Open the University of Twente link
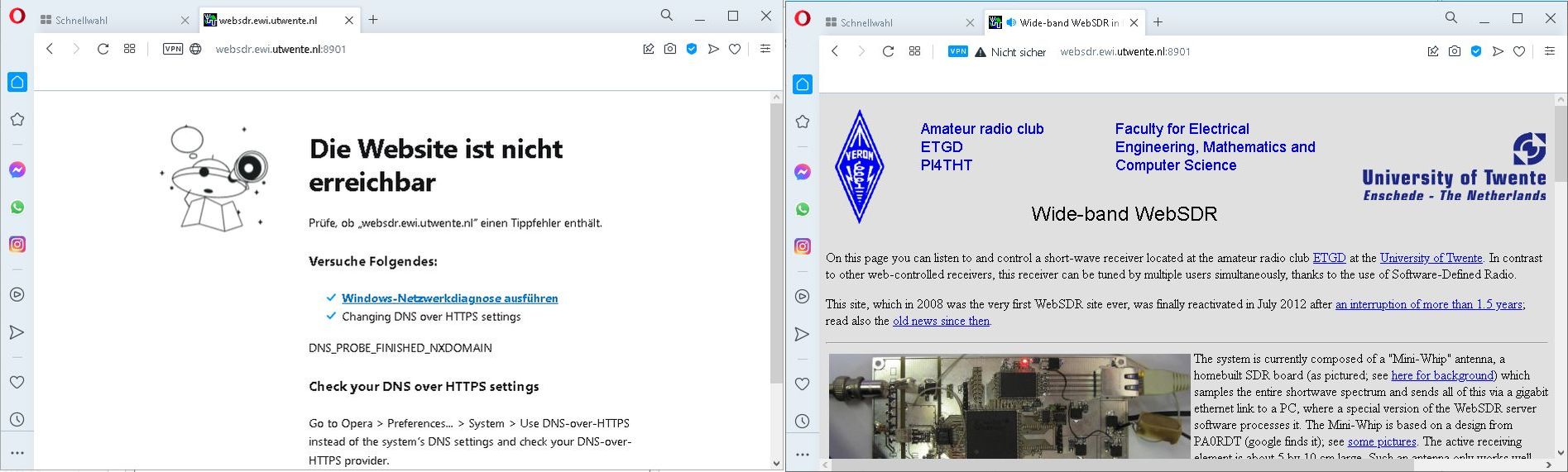The image size is (1568, 472). click(x=1431, y=258)
